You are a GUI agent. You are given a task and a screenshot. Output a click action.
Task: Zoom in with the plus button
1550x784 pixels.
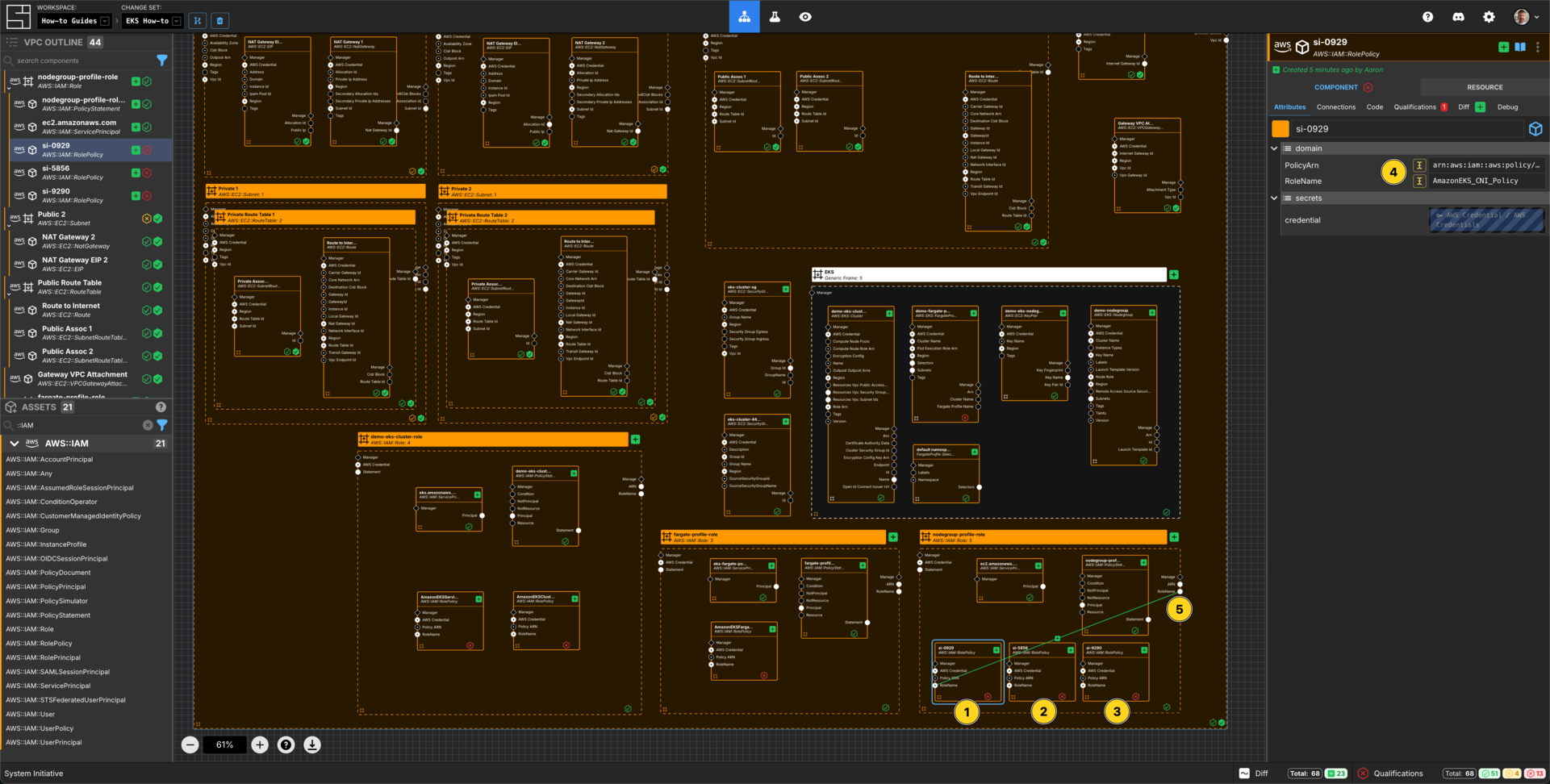pos(260,744)
